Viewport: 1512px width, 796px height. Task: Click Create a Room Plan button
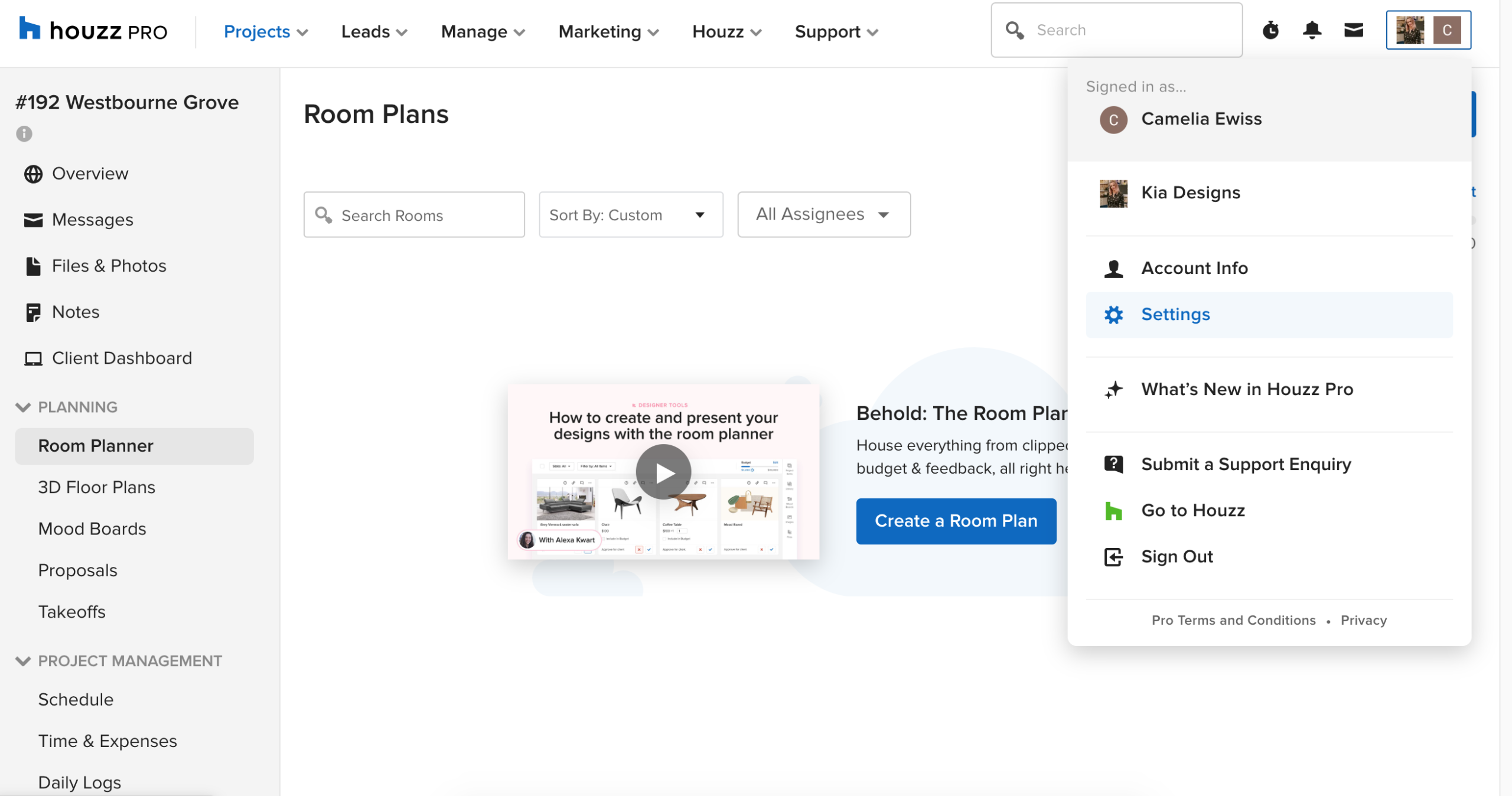click(x=956, y=521)
